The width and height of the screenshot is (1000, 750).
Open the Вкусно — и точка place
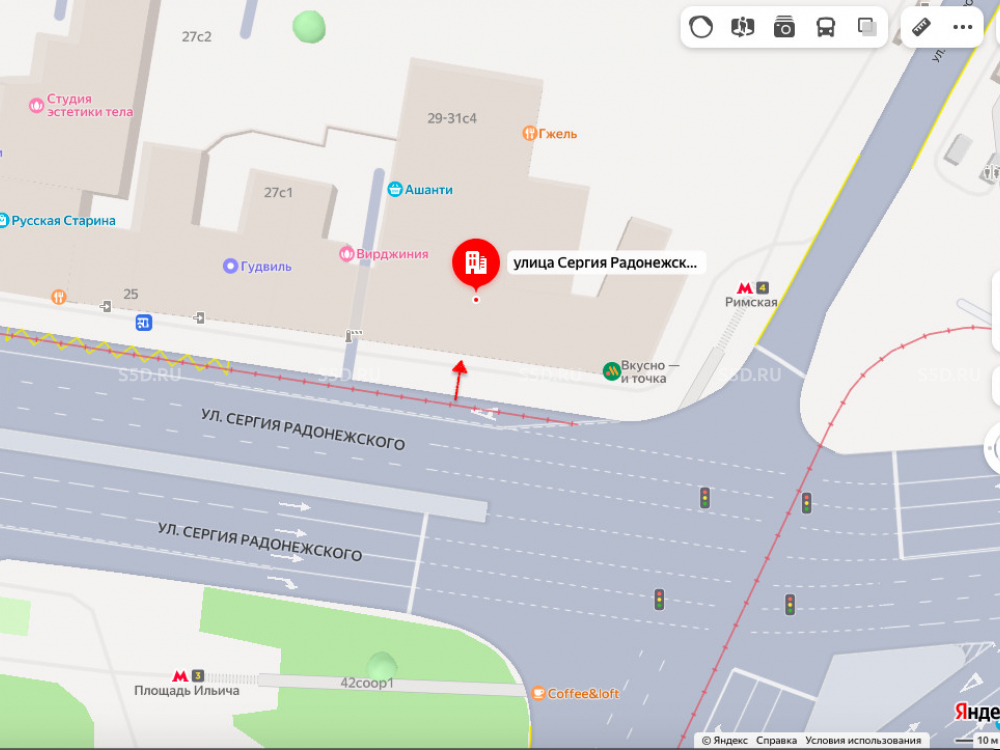coord(640,372)
